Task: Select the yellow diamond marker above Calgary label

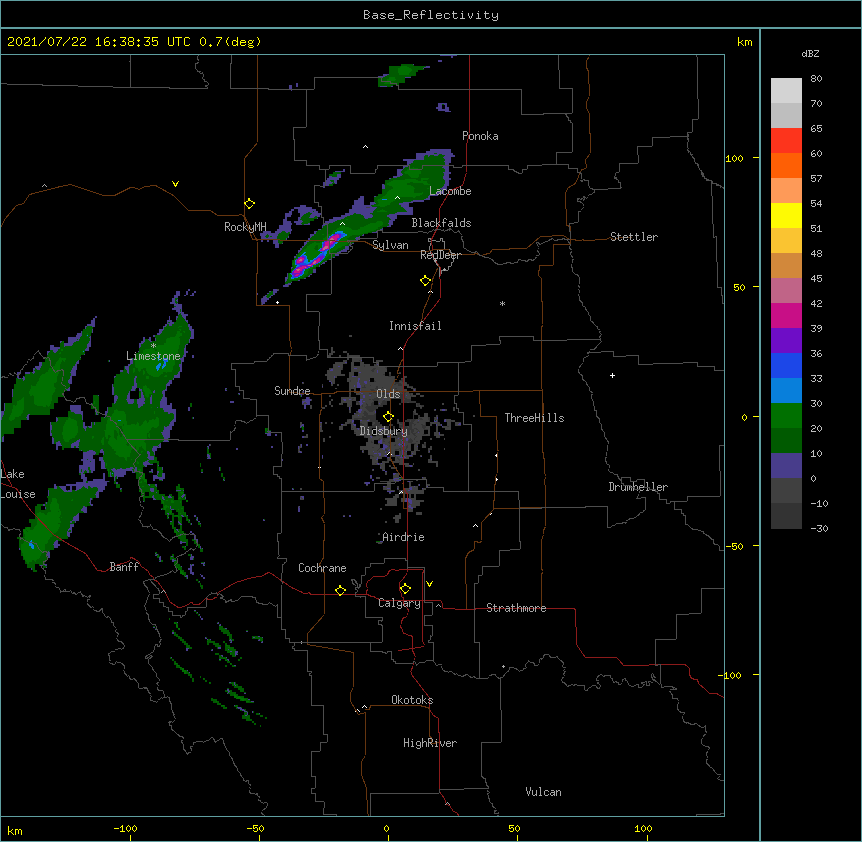Action: [405, 589]
